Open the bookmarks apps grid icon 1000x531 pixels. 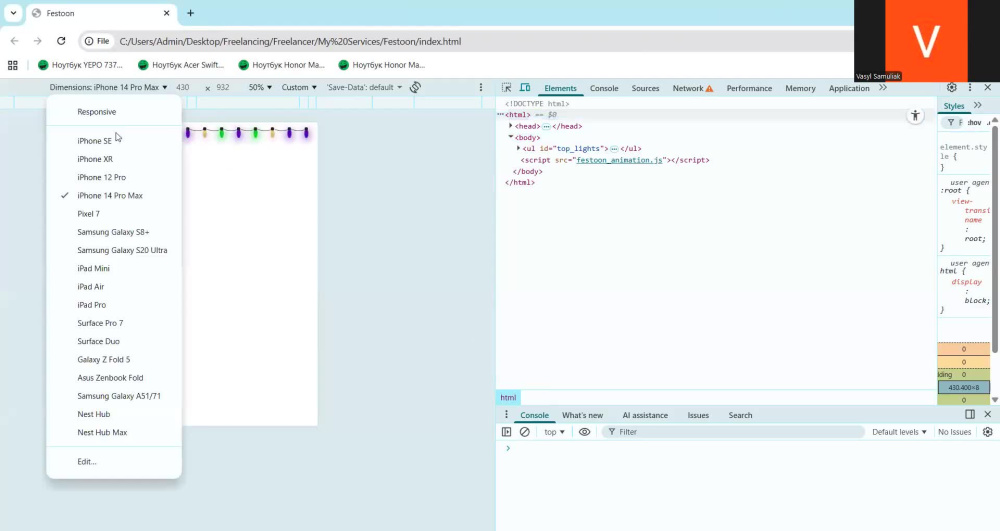[13, 65]
